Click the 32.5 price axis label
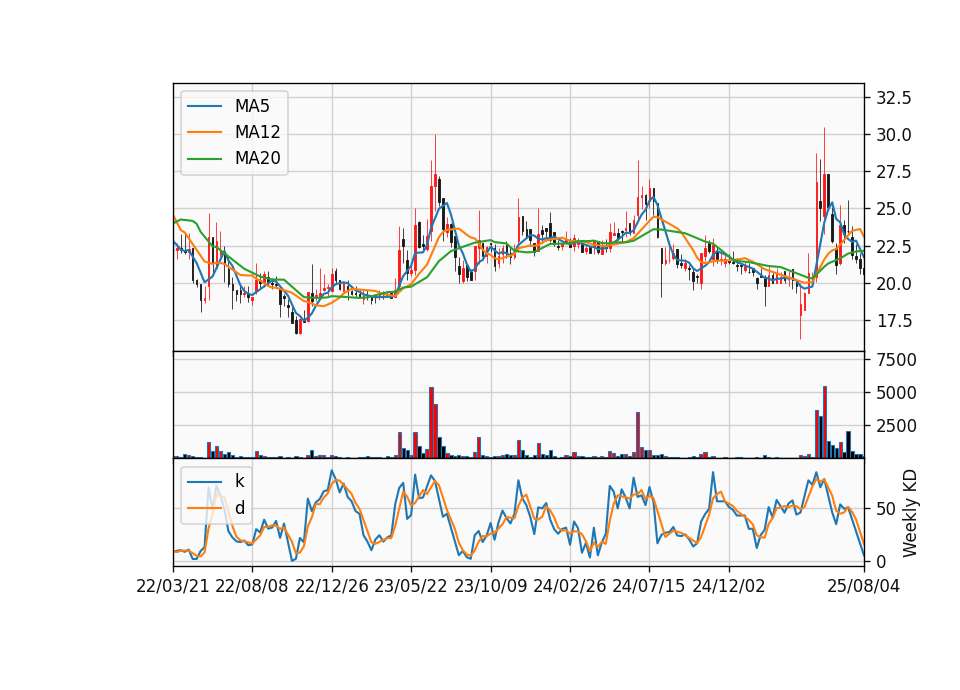 click(x=894, y=98)
